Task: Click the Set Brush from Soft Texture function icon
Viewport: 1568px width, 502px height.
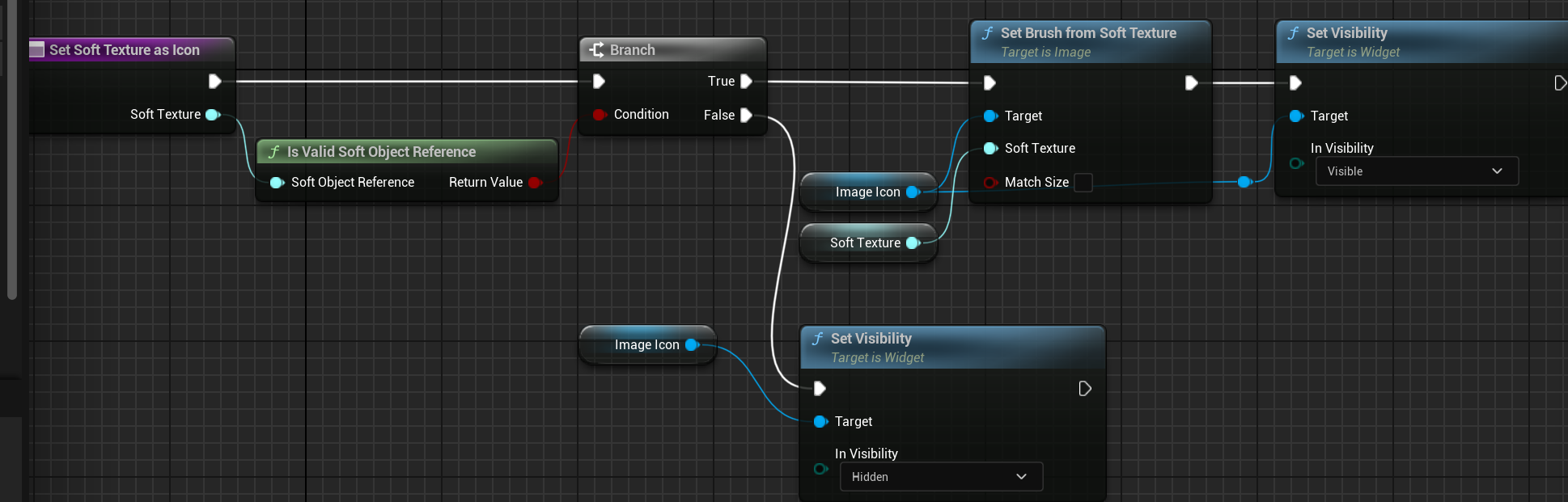Action: point(988,33)
